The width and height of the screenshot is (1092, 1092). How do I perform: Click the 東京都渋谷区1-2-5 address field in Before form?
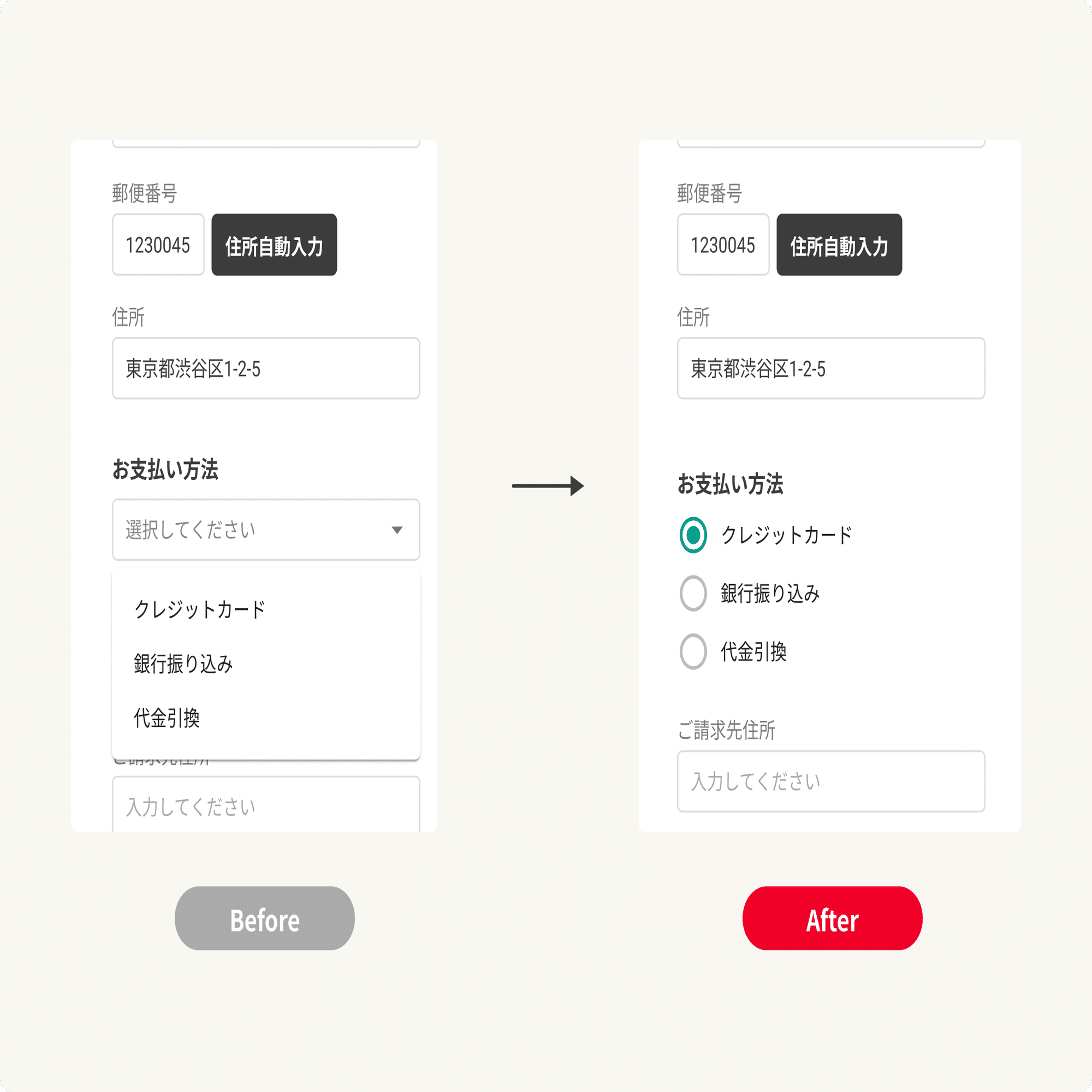click(266, 369)
